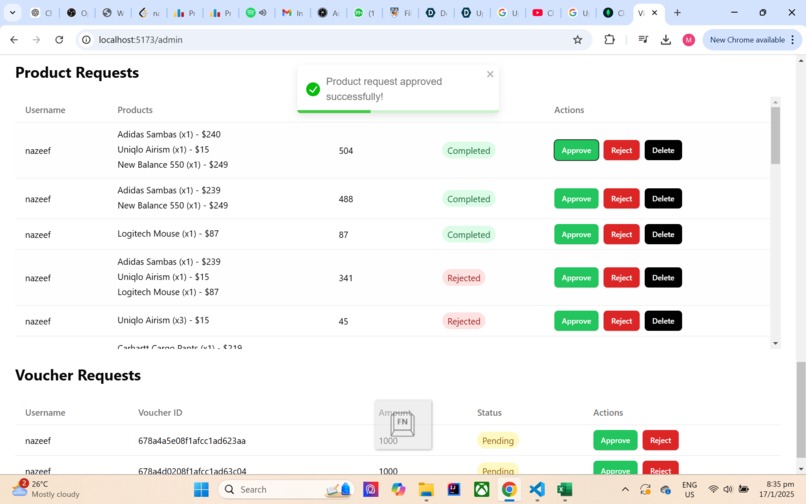
Task: Click the product requests table scrollbar thumb
Action: coord(775,135)
